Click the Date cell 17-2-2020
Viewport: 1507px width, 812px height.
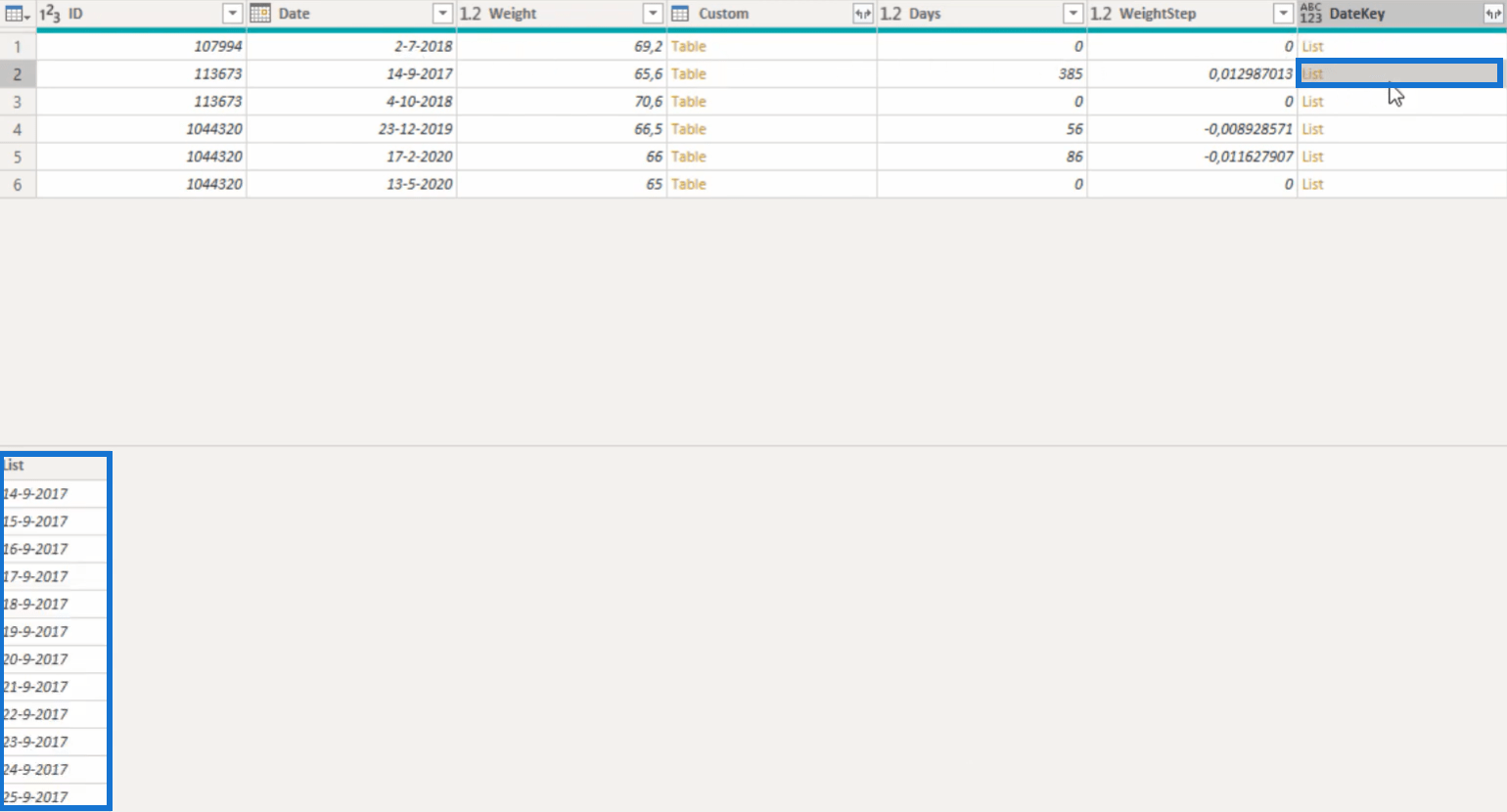351,157
